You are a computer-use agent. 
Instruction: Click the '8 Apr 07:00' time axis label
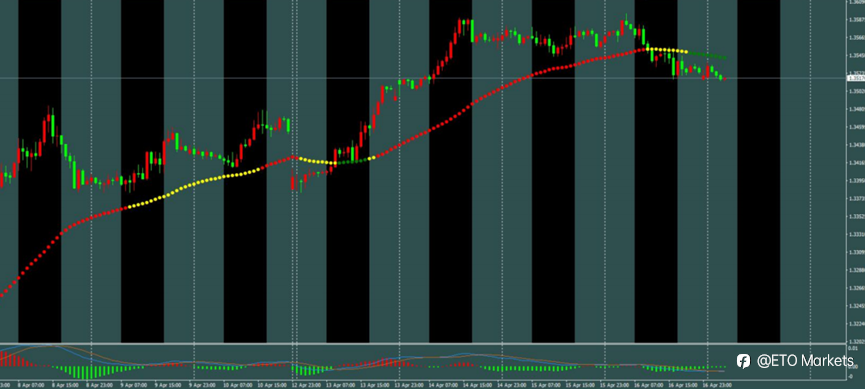coord(31,385)
